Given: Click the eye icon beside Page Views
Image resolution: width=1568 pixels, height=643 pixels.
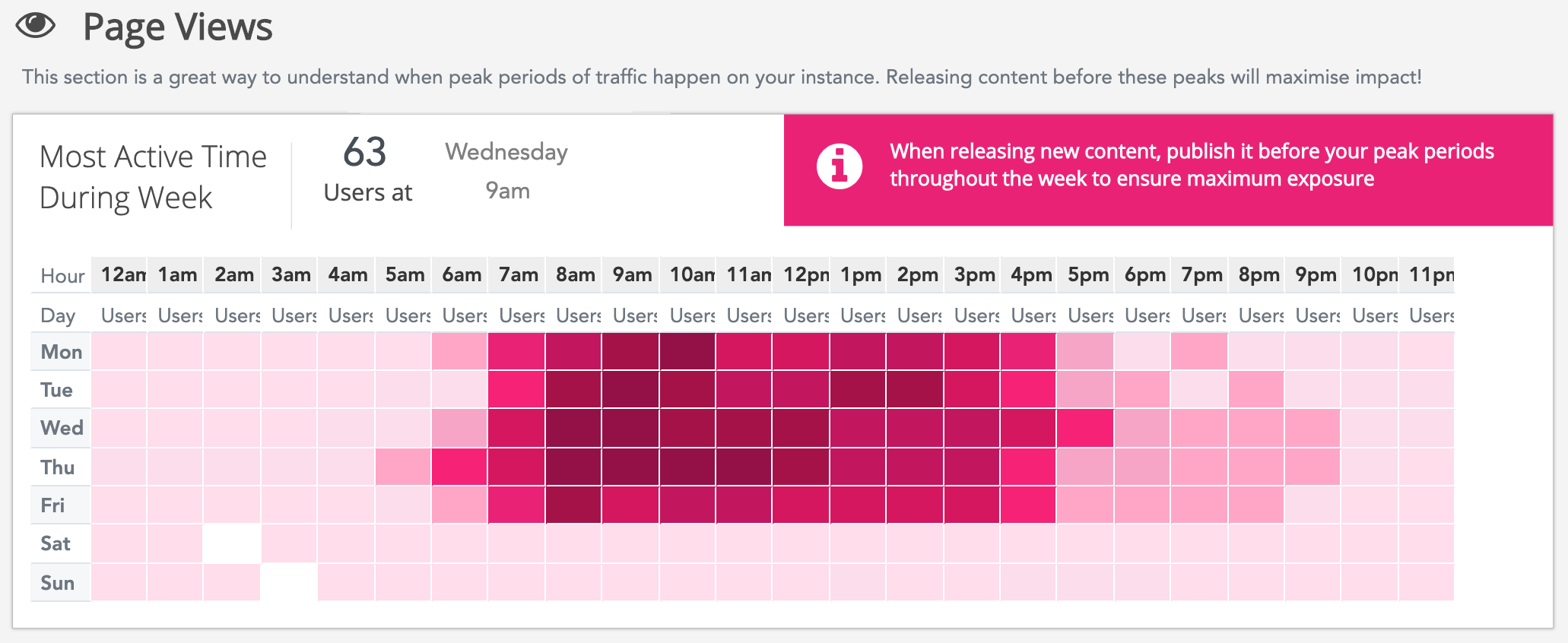Looking at the screenshot, I should 36,26.
